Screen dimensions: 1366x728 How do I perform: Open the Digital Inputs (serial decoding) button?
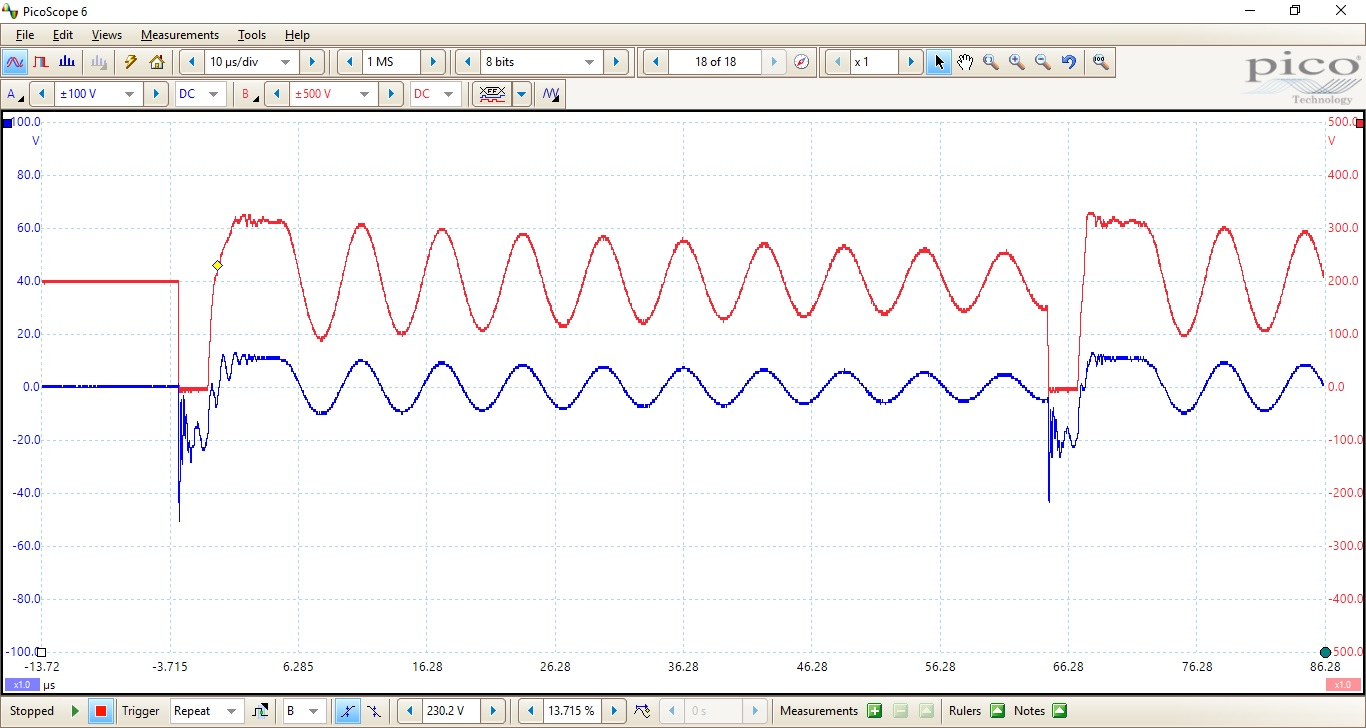click(491, 95)
